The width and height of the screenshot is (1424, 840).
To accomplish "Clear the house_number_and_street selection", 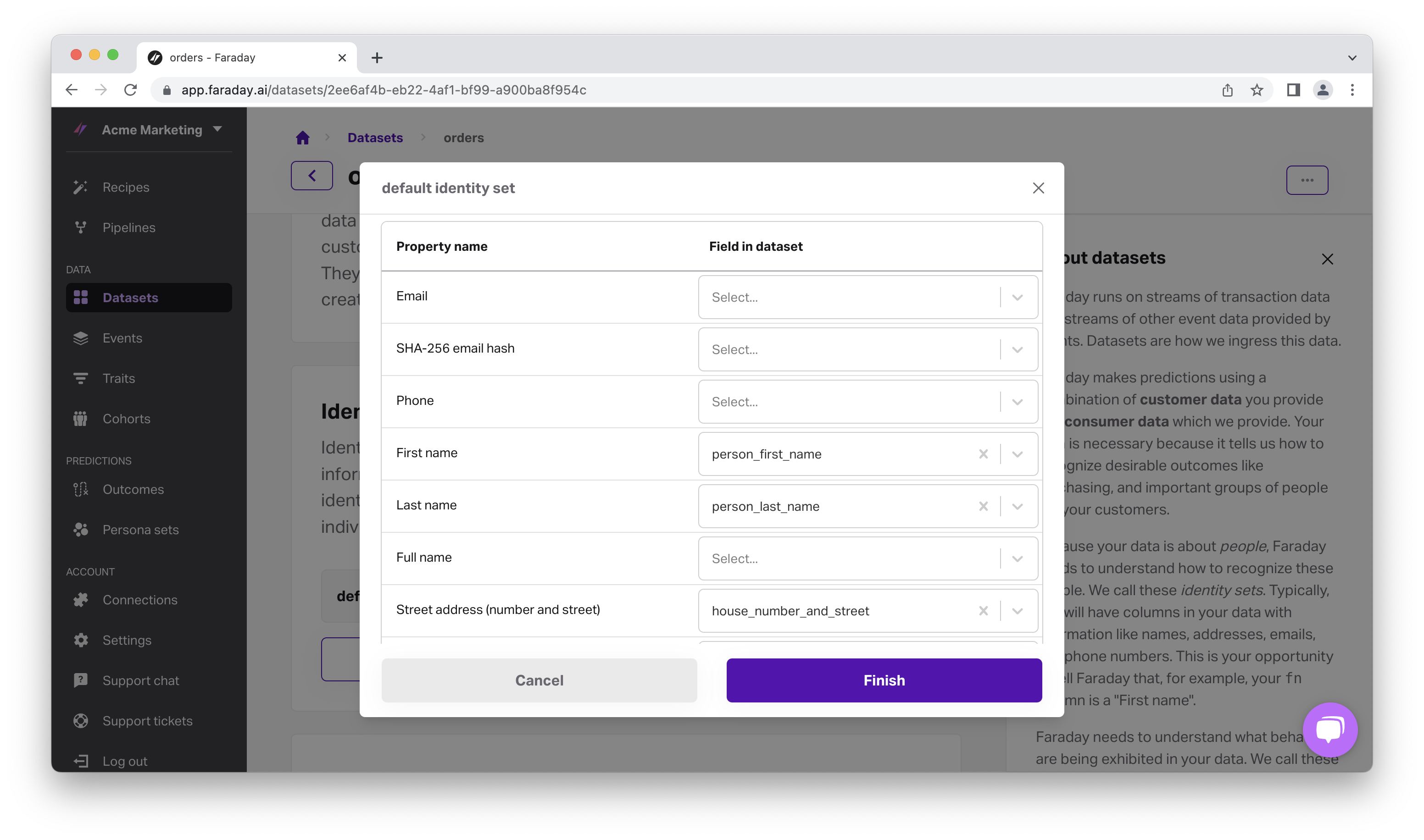I will point(983,611).
